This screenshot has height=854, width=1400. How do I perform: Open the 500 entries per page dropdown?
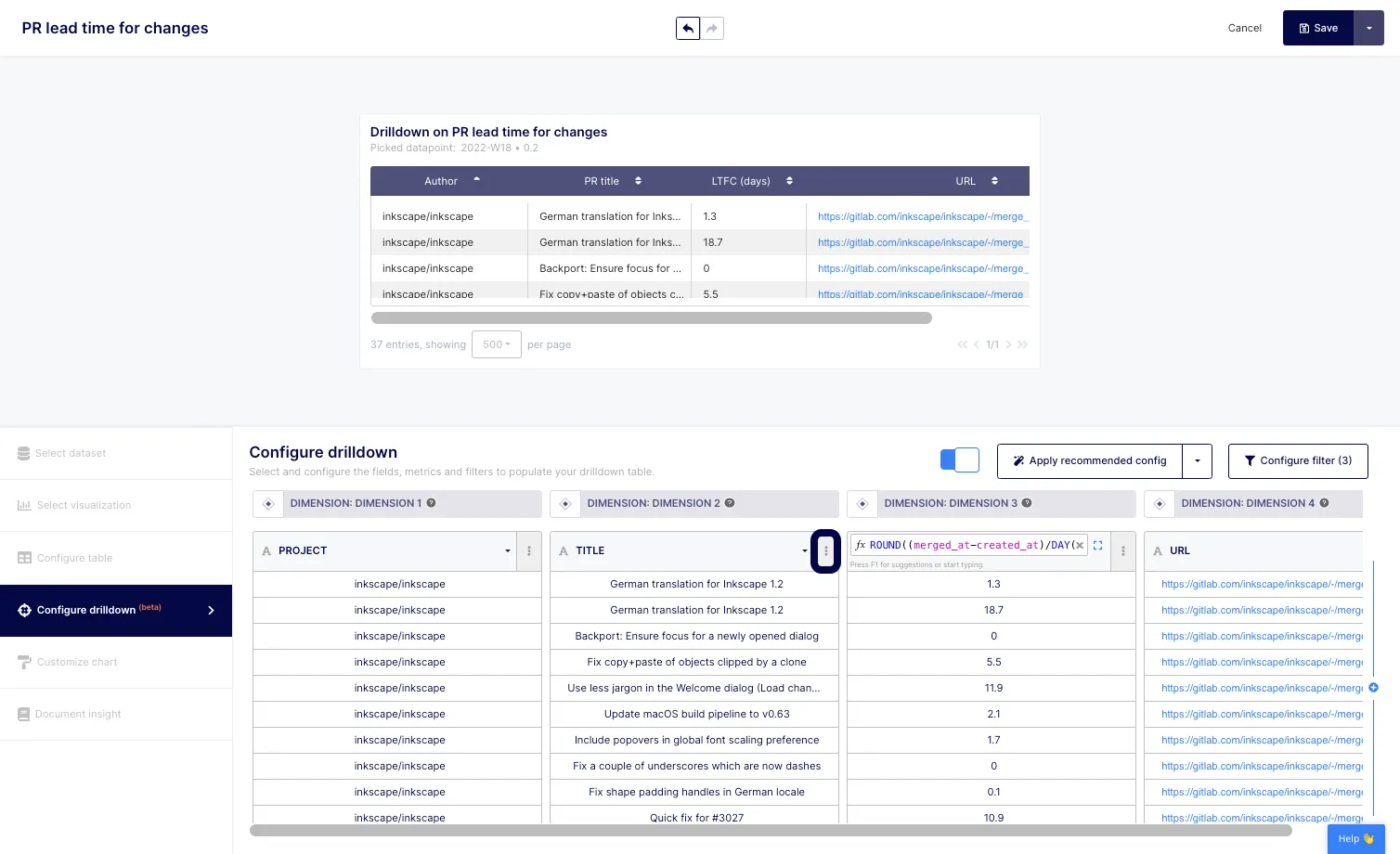pyautogui.click(x=496, y=343)
